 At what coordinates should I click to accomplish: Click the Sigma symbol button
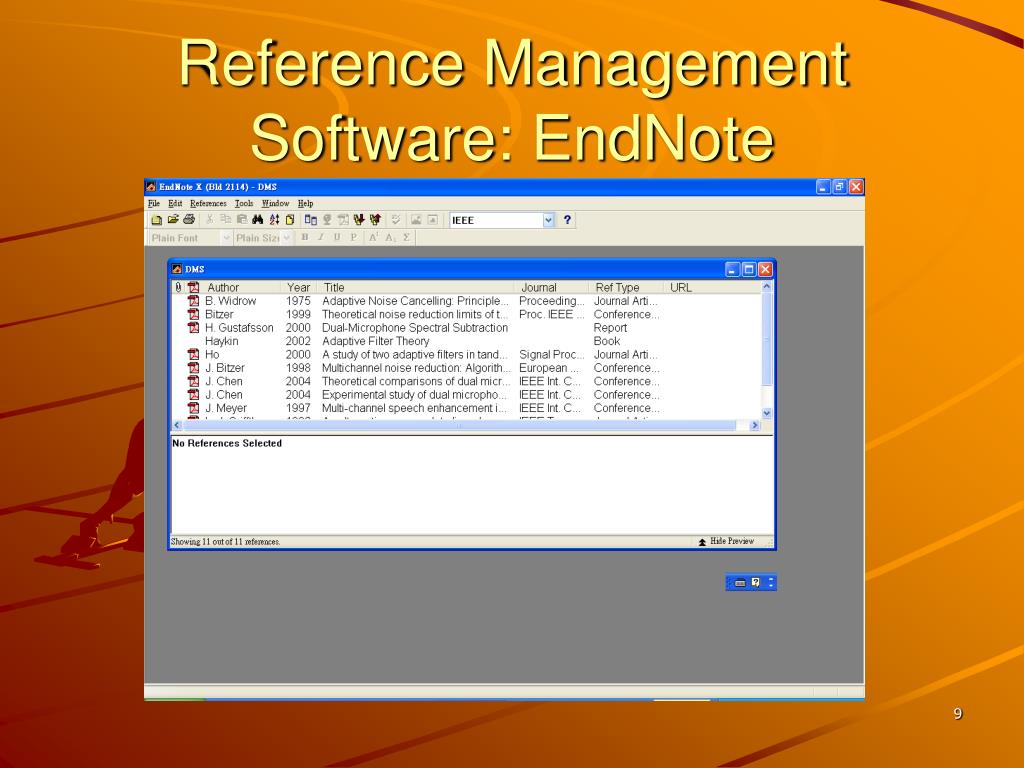406,237
